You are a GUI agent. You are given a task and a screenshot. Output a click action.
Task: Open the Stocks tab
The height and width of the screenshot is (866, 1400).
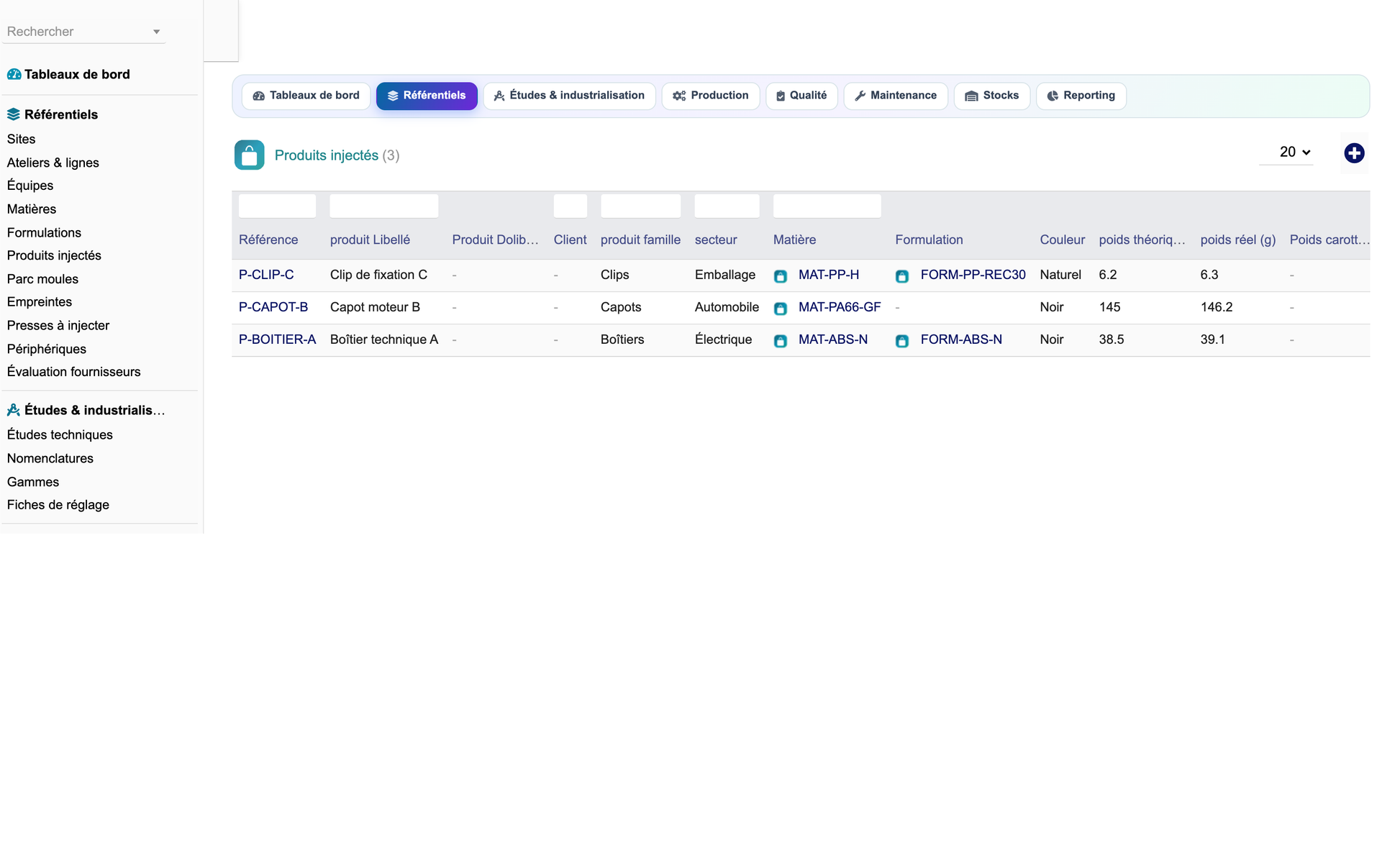[x=991, y=96]
